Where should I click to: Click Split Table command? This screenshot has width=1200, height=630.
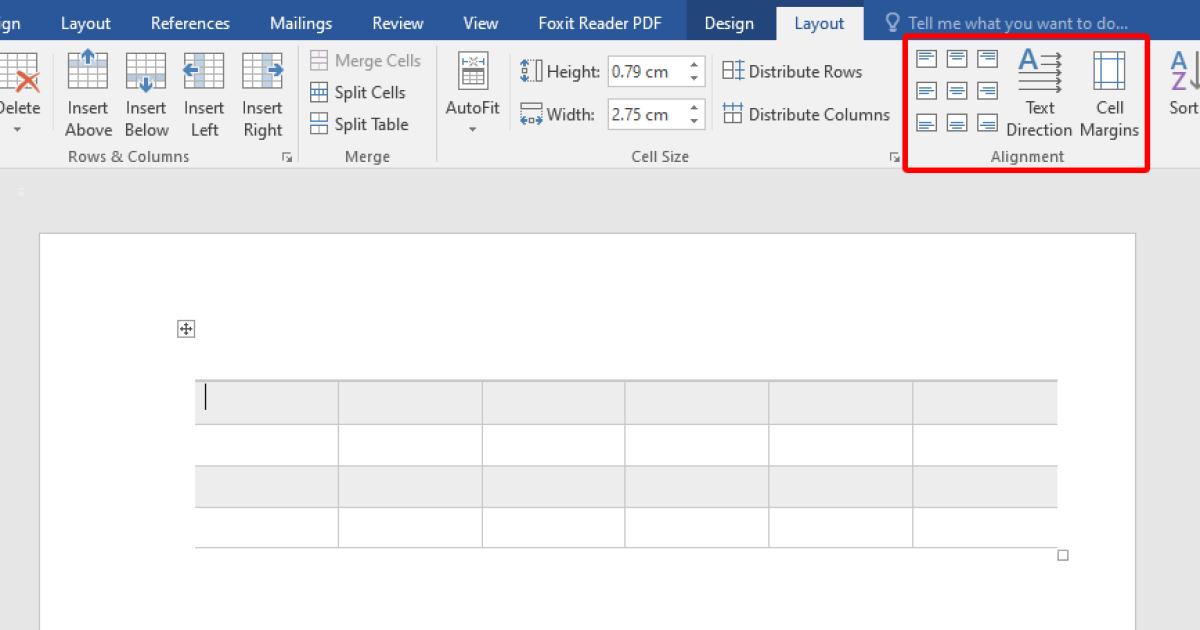click(x=359, y=124)
